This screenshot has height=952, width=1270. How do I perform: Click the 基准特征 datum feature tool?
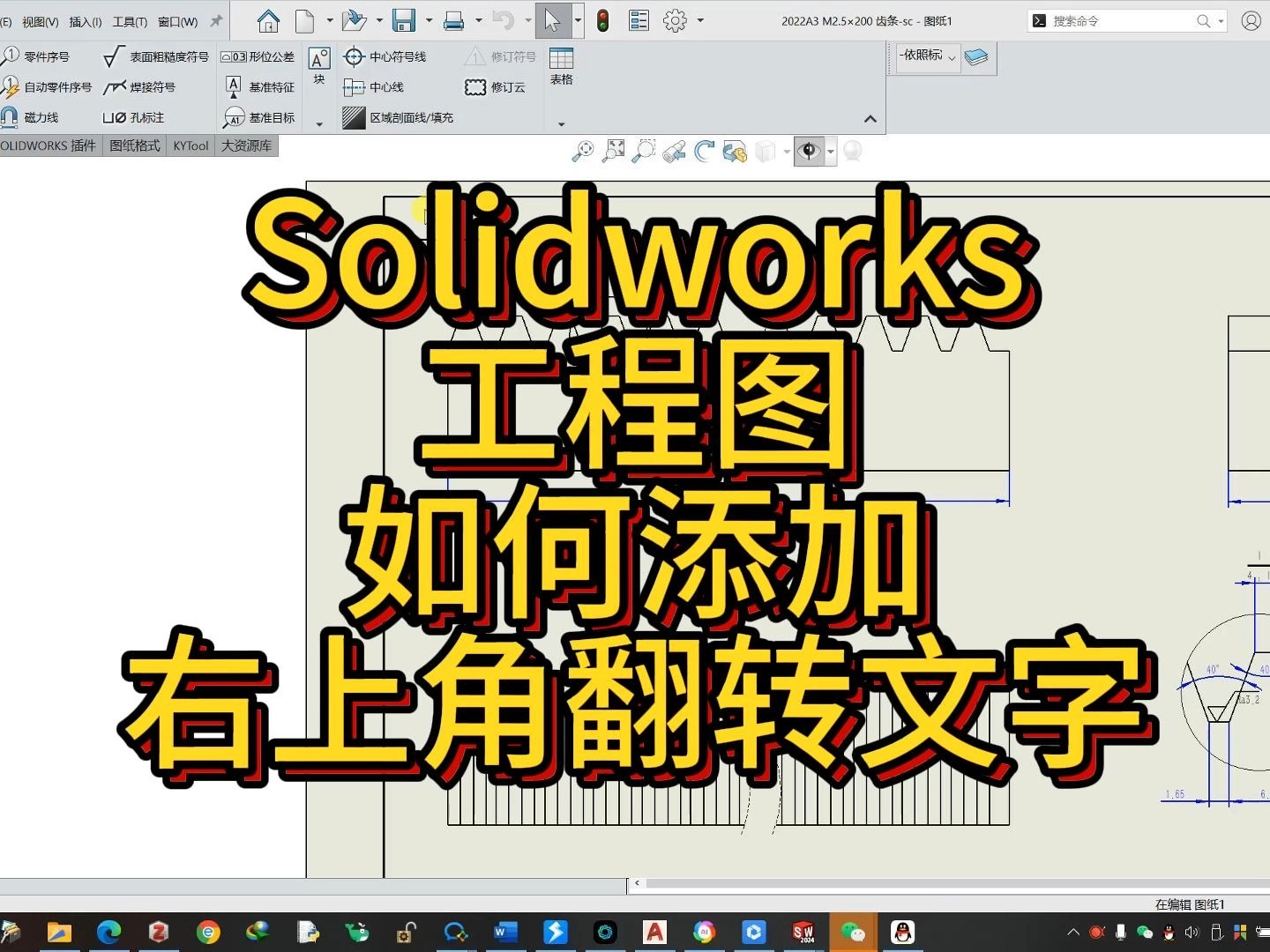click(x=262, y=86)
